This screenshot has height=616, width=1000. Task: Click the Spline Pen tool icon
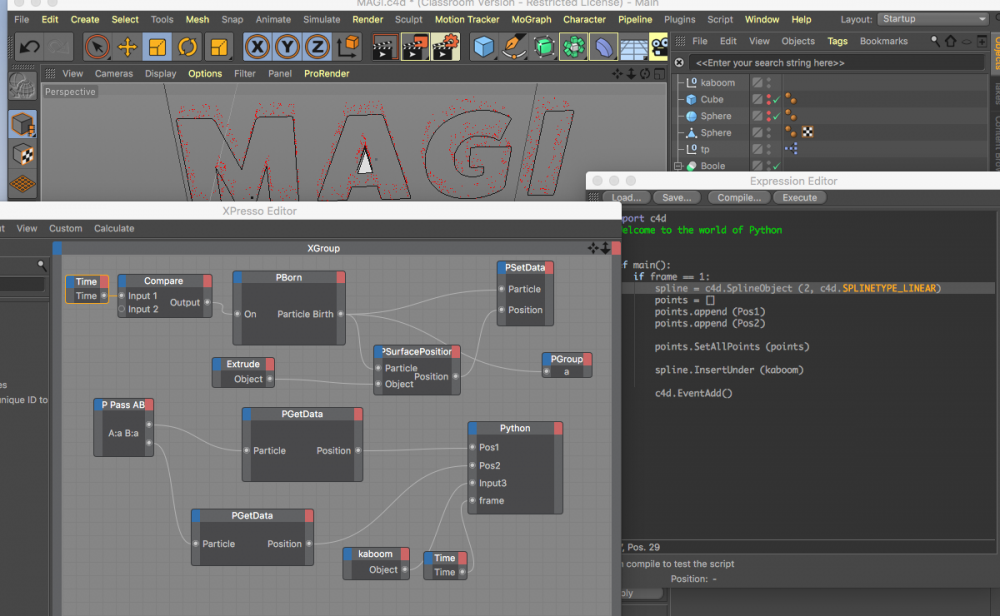coord(514,46)
